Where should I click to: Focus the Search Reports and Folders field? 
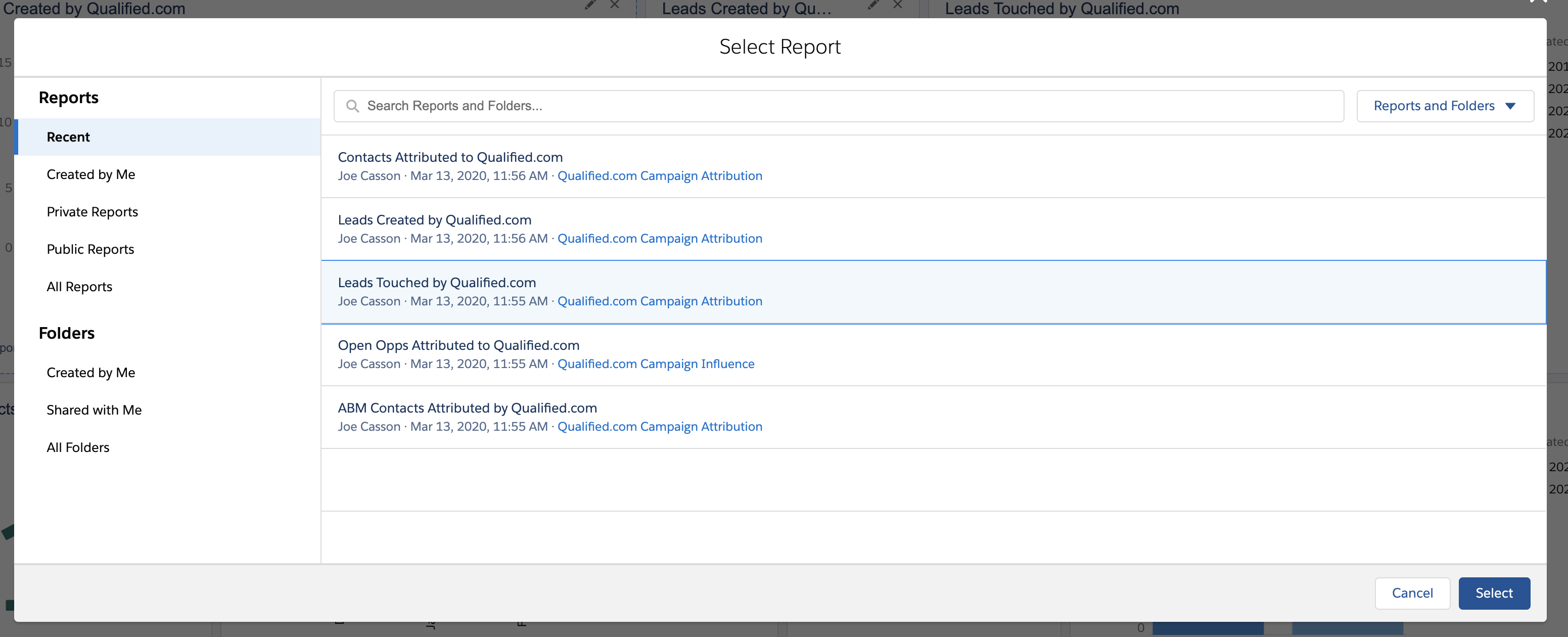pos(838,106)
